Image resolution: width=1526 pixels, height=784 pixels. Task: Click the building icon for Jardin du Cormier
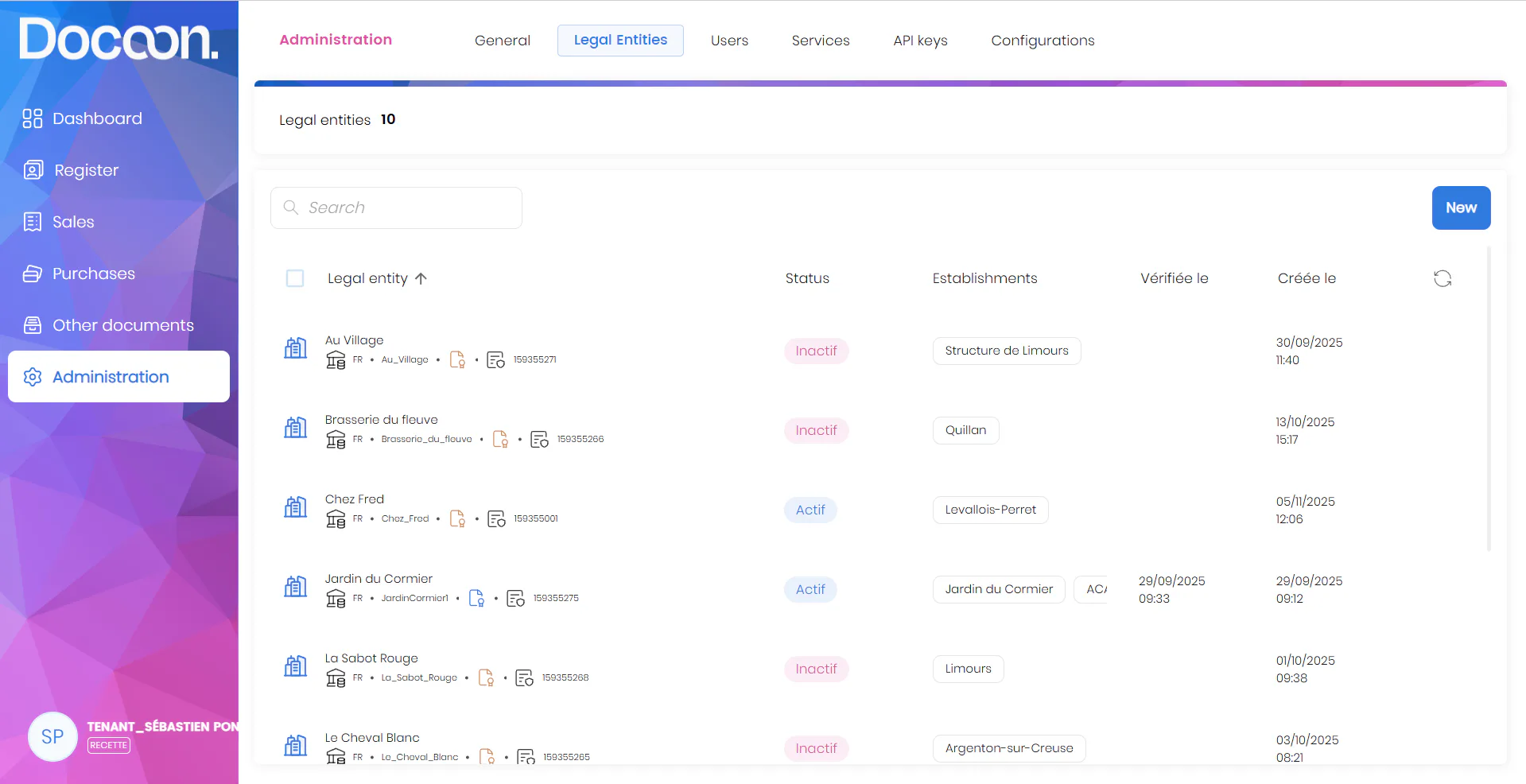coord(296,586)
